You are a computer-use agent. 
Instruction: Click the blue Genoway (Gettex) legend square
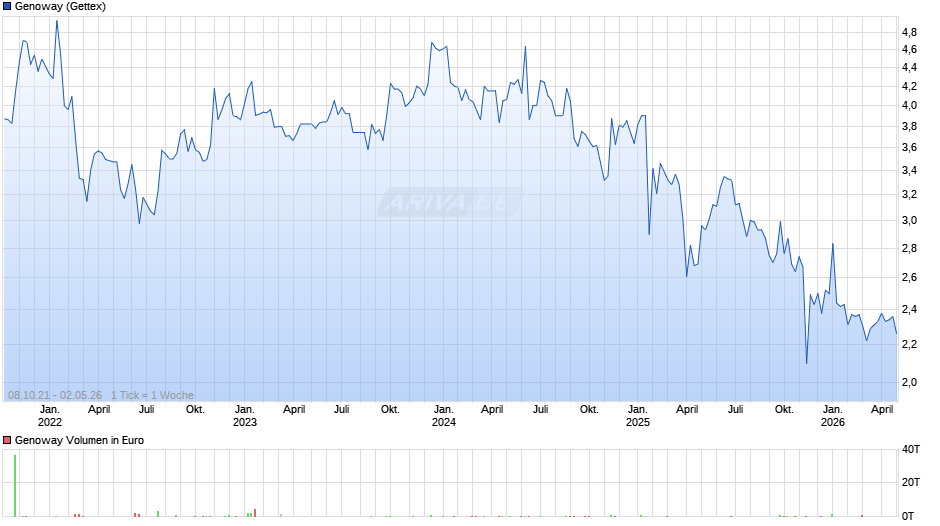coord(7,7)
